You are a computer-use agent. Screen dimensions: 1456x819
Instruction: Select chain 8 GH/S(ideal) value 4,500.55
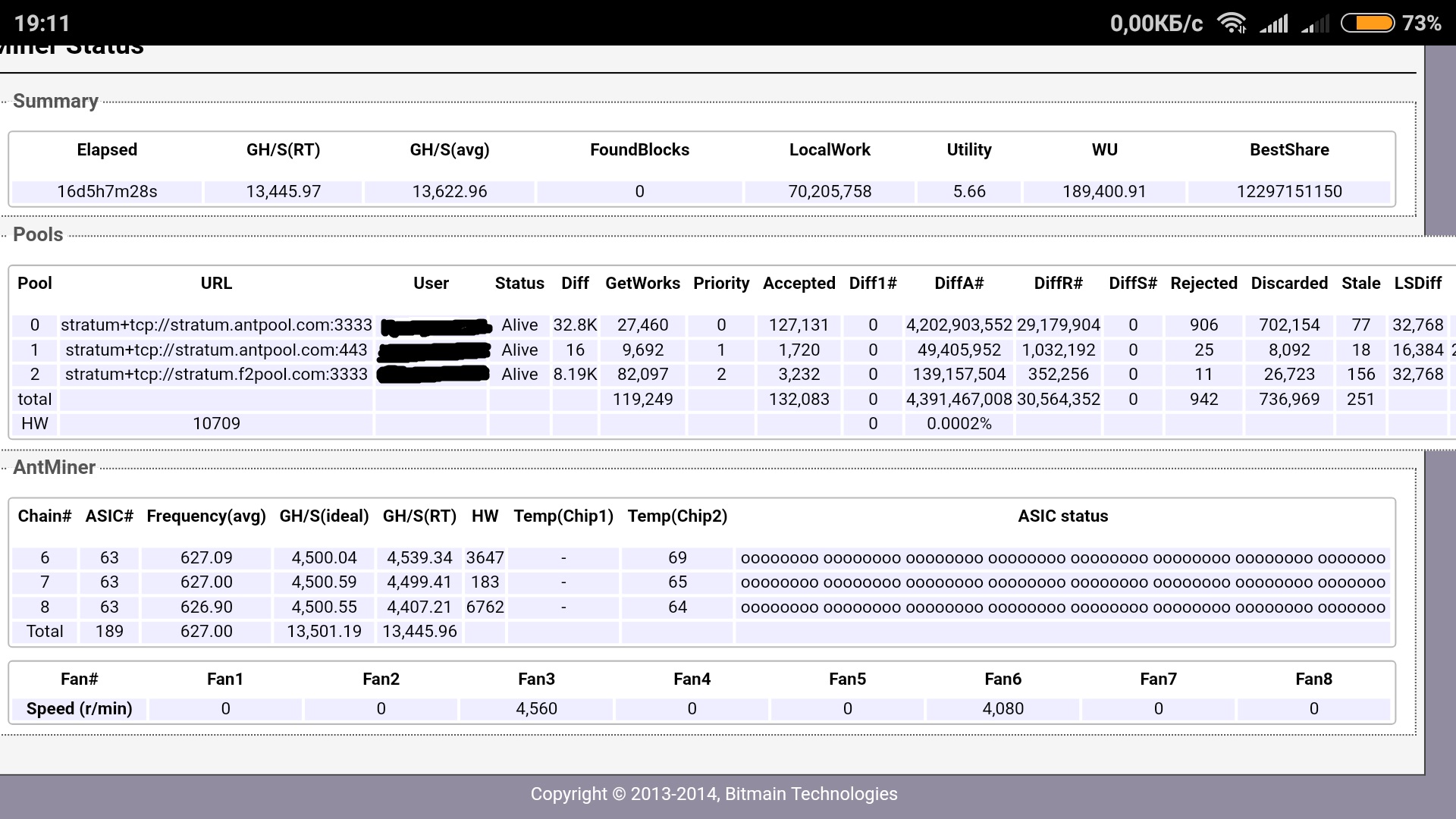tap(324, 607)
